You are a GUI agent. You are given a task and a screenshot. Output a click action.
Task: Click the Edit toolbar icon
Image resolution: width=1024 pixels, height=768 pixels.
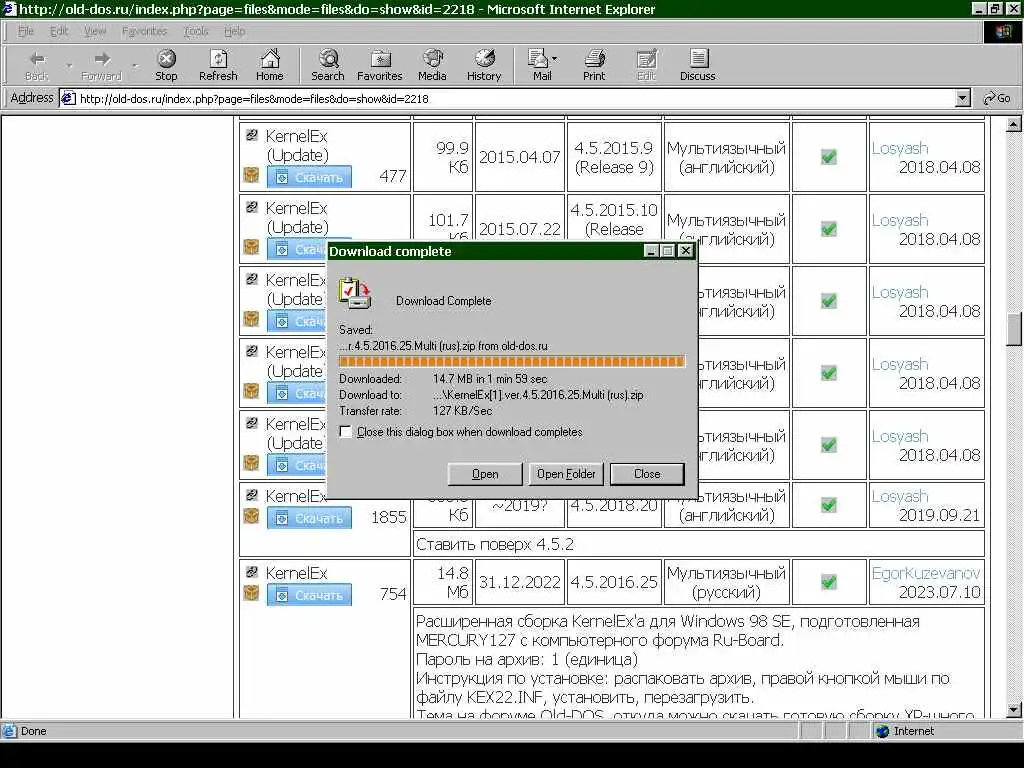tap(646, 65)
